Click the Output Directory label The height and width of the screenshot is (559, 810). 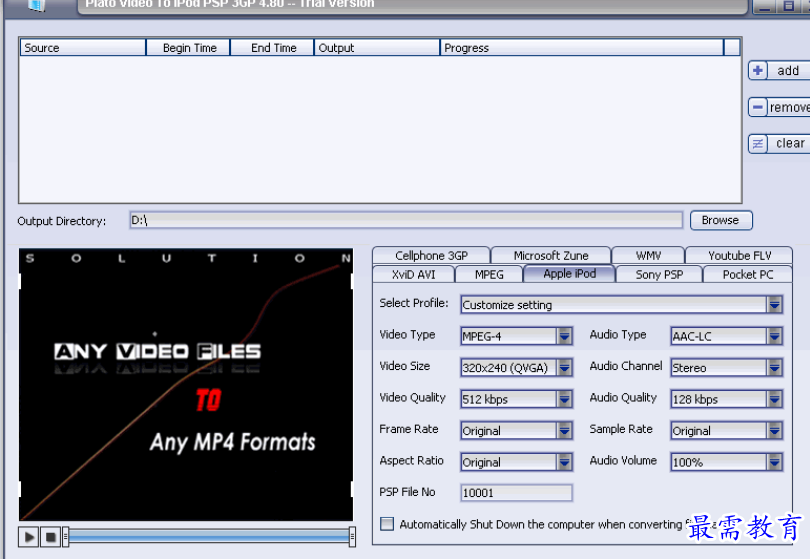(x=61, y=221)
